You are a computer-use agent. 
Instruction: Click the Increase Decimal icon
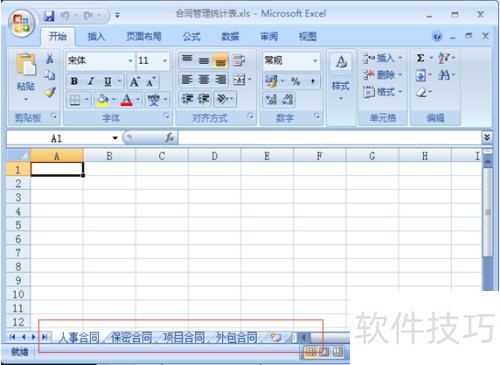point(271,99)
